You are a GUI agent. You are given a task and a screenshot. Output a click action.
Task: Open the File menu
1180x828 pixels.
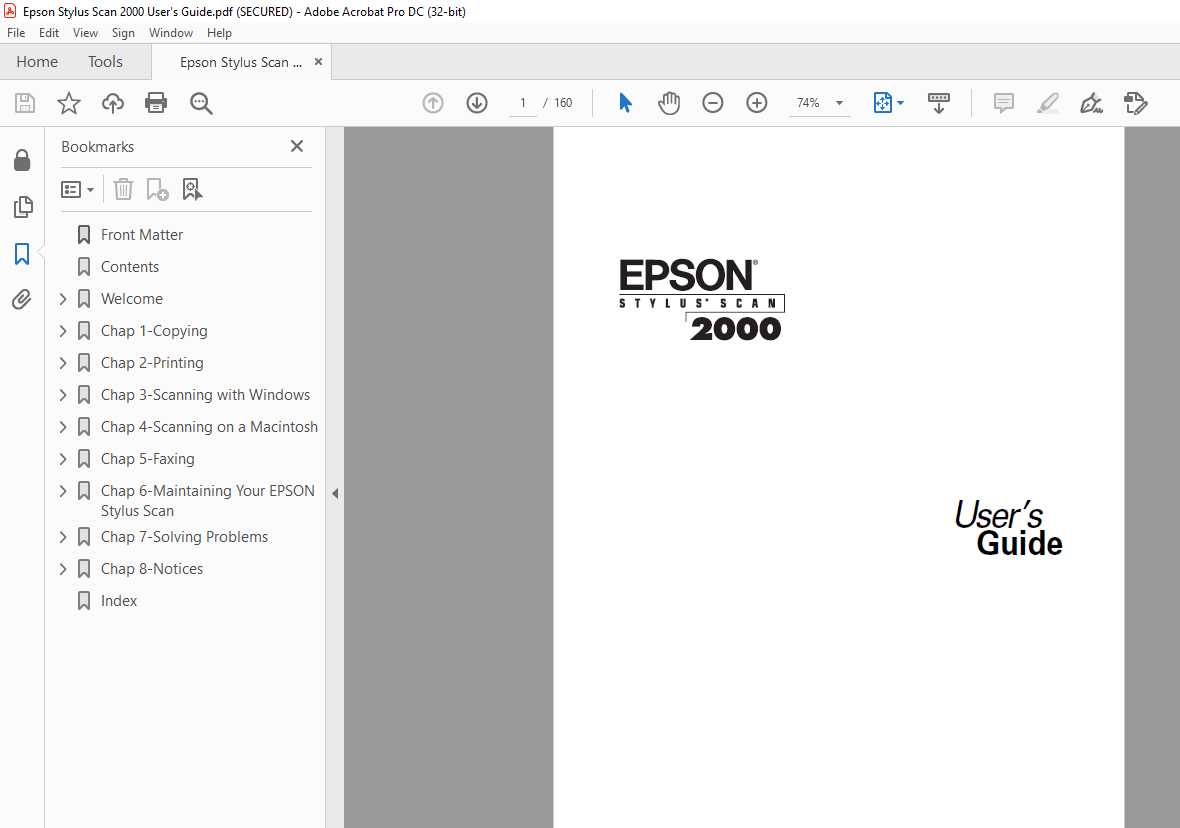click(x=16, y=33)
